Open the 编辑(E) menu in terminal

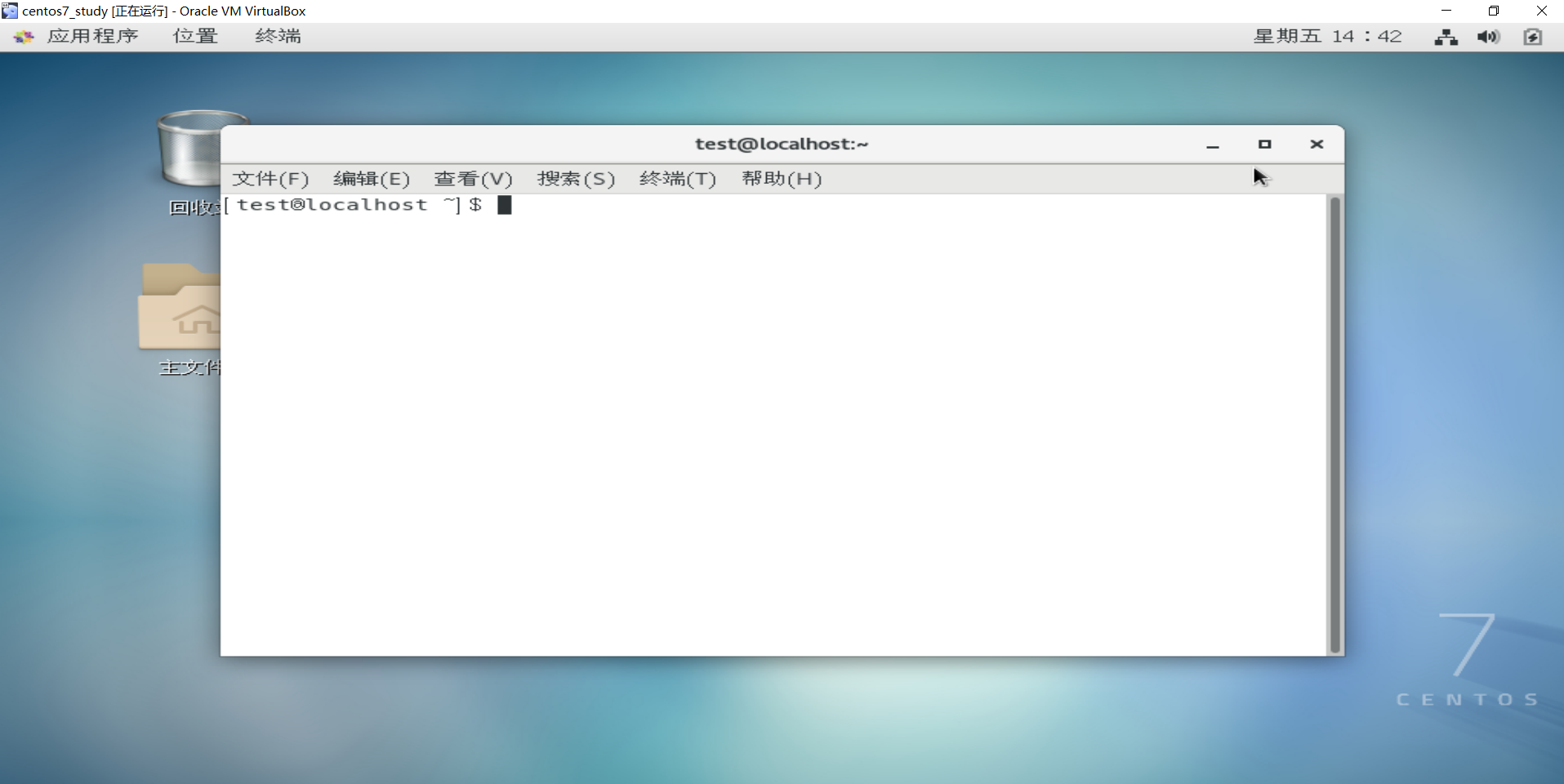(x=372, y=179)
